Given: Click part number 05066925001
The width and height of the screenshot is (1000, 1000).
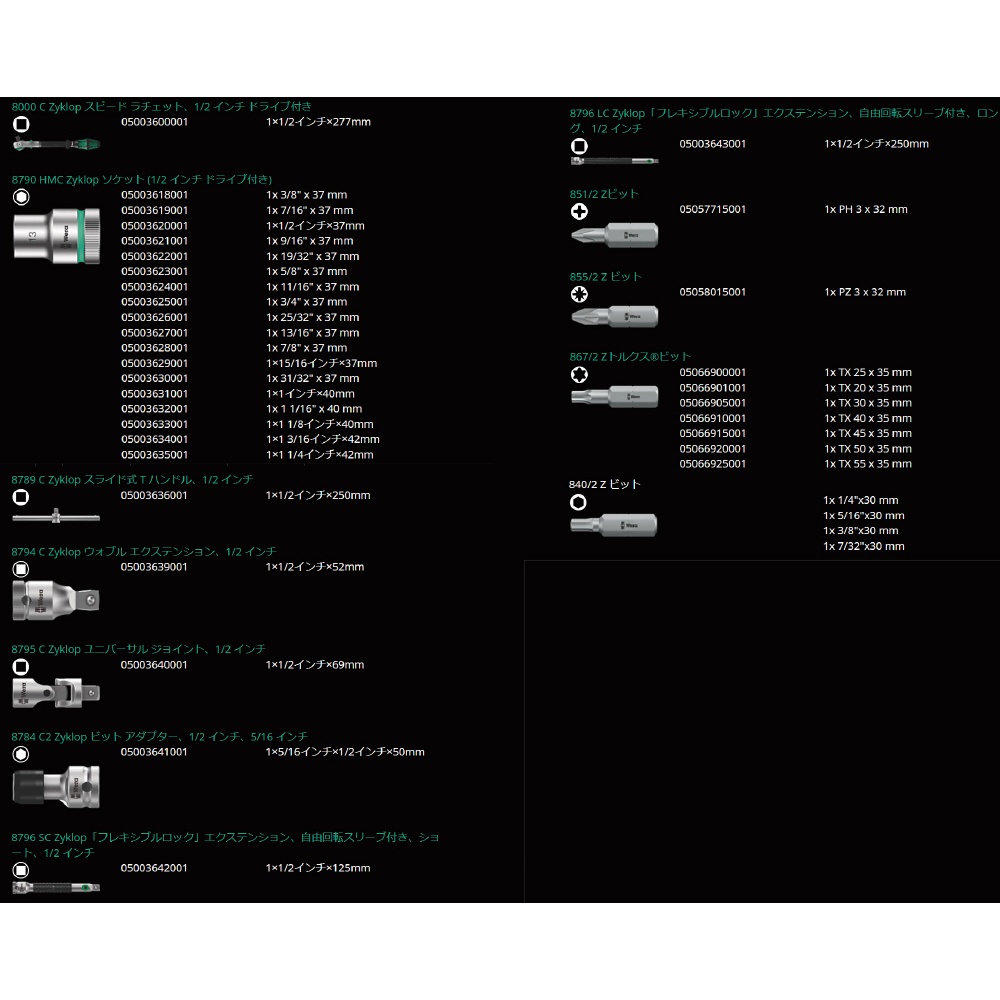Looking at the screenshot, I should [713, 464].
